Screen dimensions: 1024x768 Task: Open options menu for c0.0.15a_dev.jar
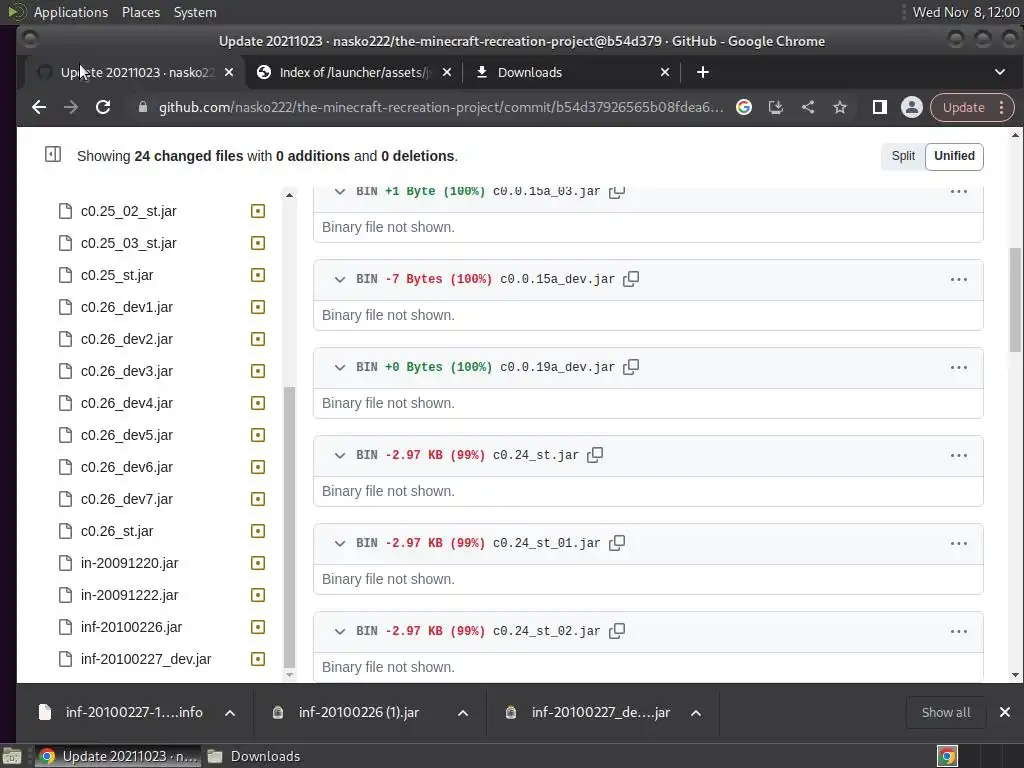(x=959, y=280)
